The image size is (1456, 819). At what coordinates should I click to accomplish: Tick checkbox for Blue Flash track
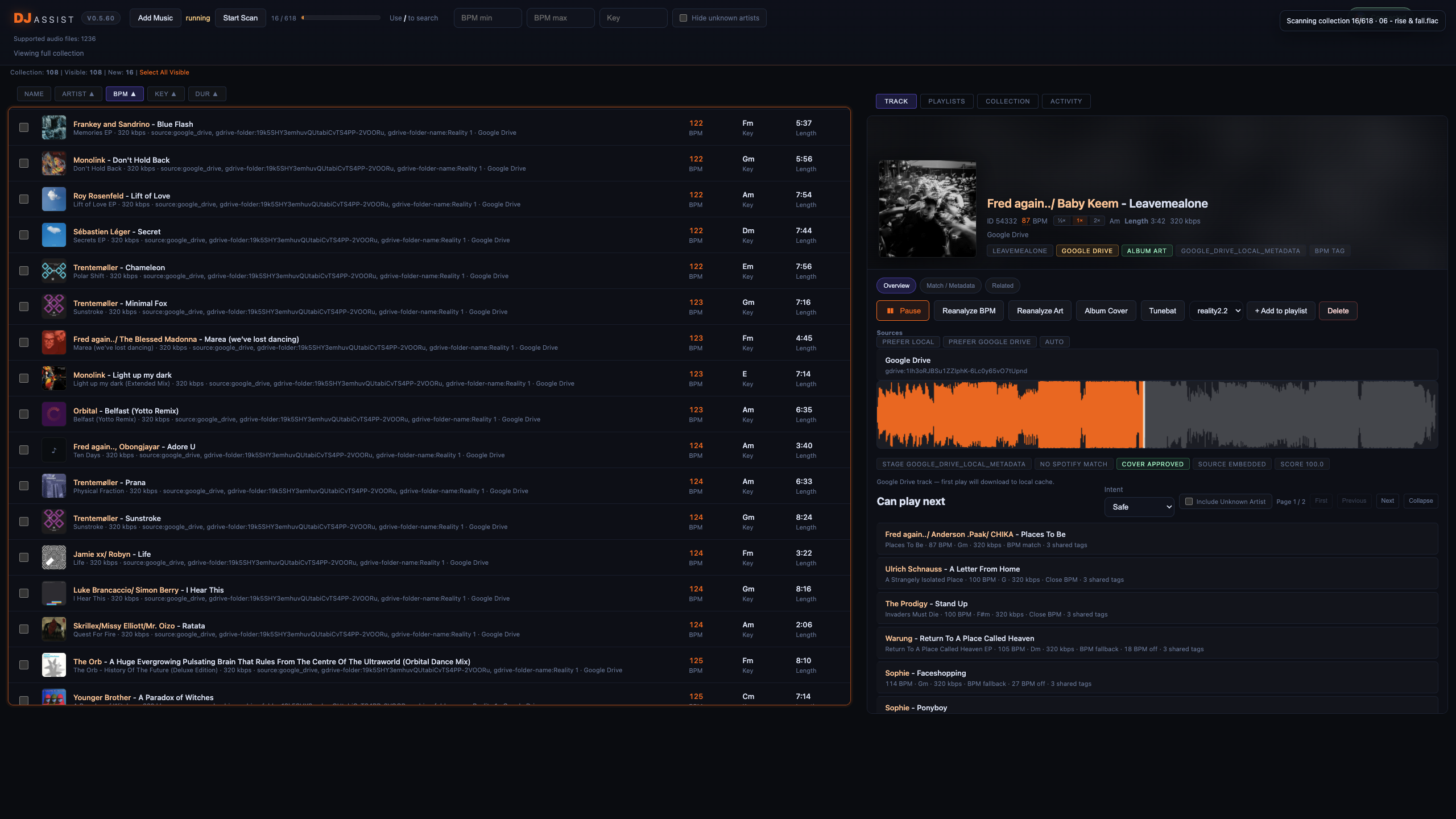(x=24, y=127)
